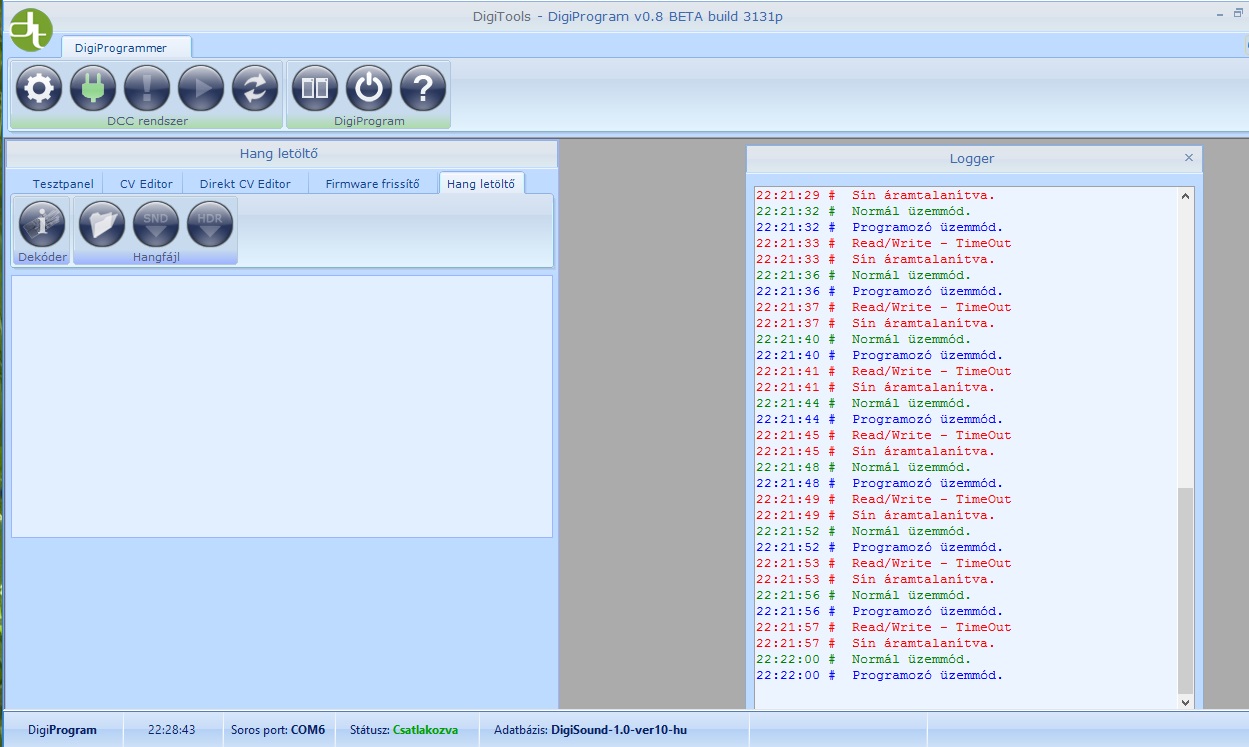The height and width of the screenshot is (747, 1249).
Task: Click the 22:28:43 clock in status bar
Action: coord(171,730)
